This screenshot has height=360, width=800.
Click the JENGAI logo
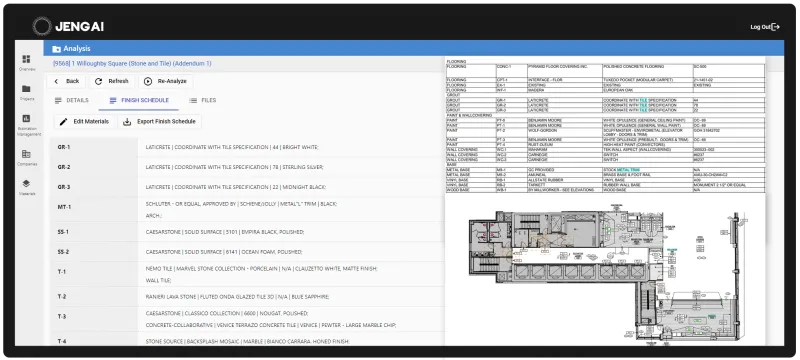pos(68,27)
